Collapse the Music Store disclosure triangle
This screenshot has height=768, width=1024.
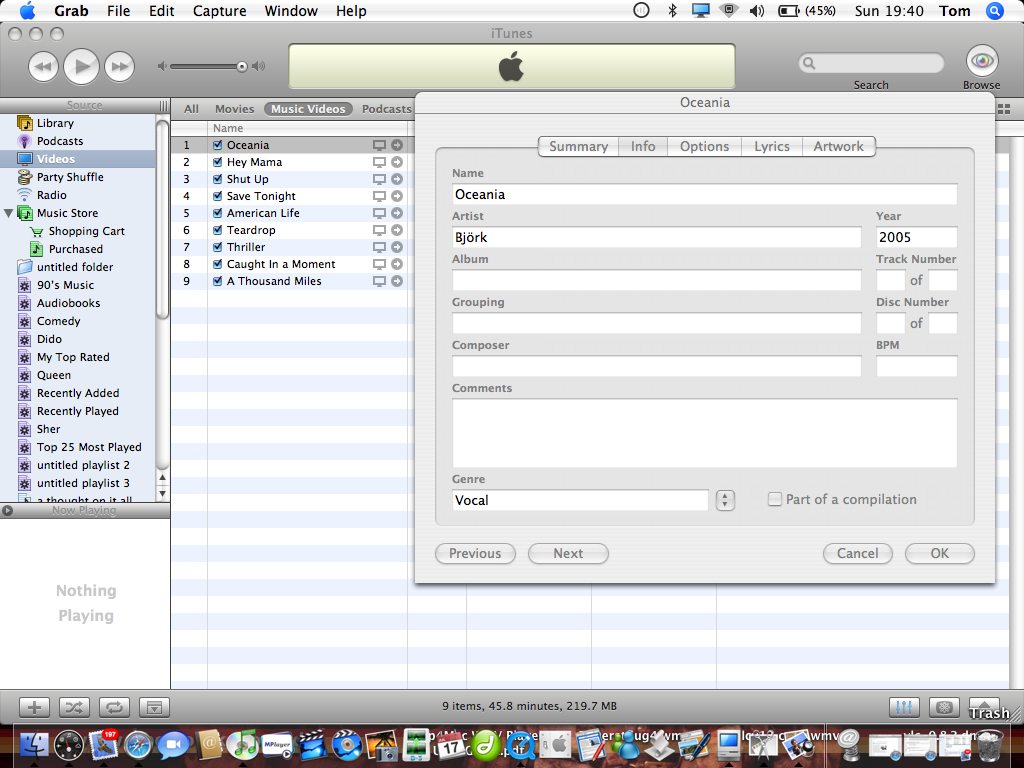(x=8, y=213)
